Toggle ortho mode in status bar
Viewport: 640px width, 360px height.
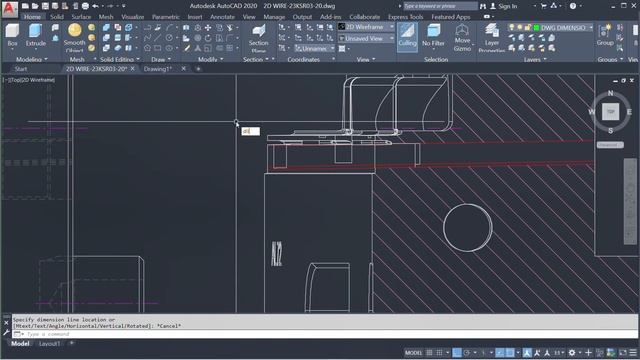(x=457, y=353)
